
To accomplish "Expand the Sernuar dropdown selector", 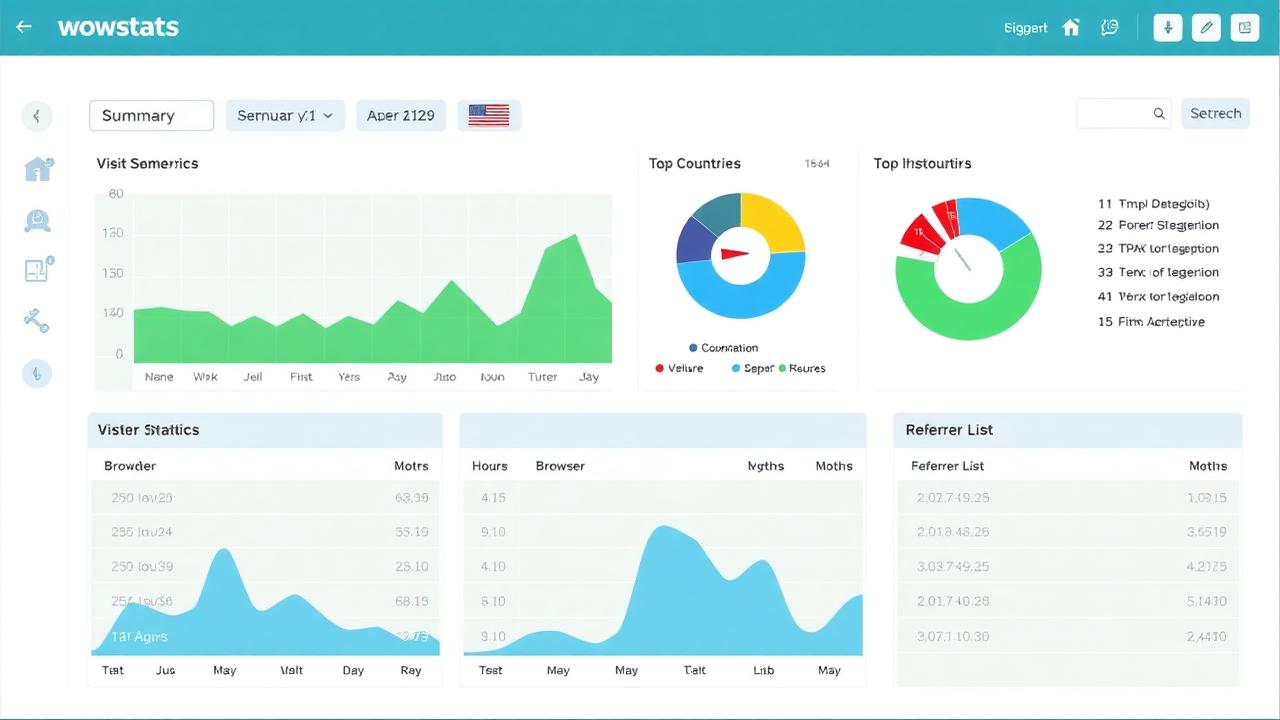I will [x=285, y=115].
